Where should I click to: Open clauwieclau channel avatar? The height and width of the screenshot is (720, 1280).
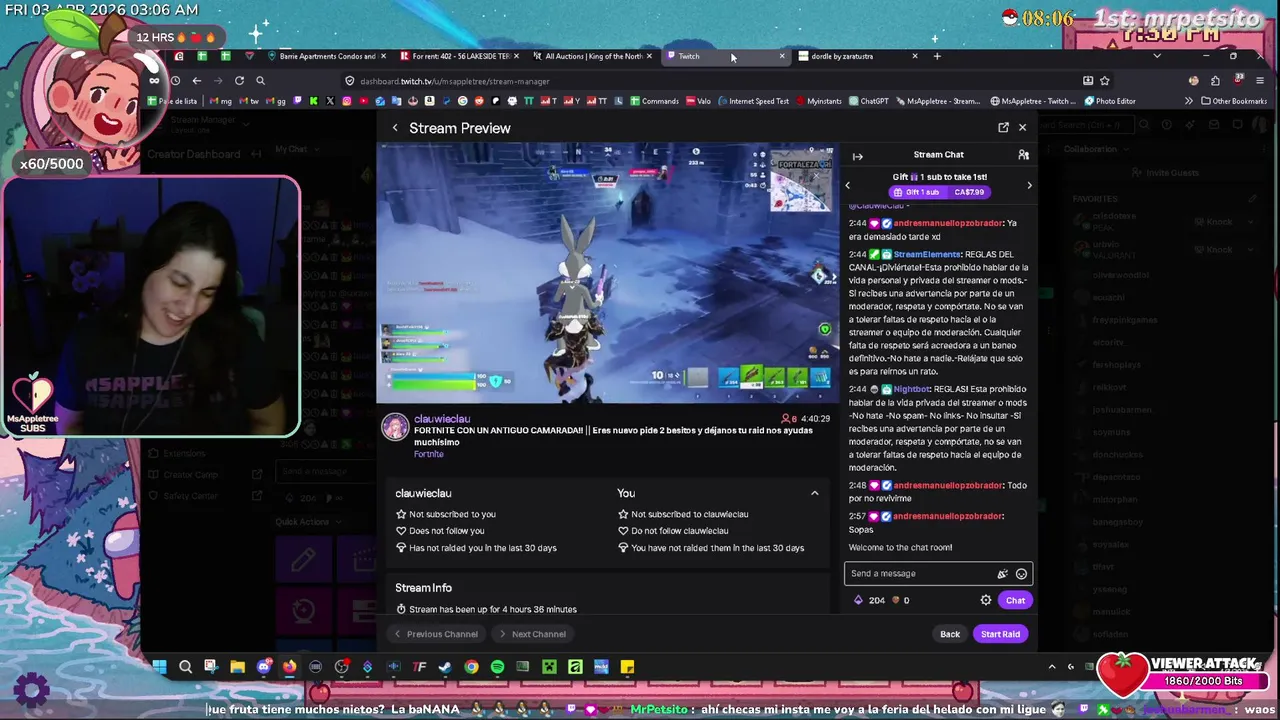pyautogui.click(x=395, y=427)
